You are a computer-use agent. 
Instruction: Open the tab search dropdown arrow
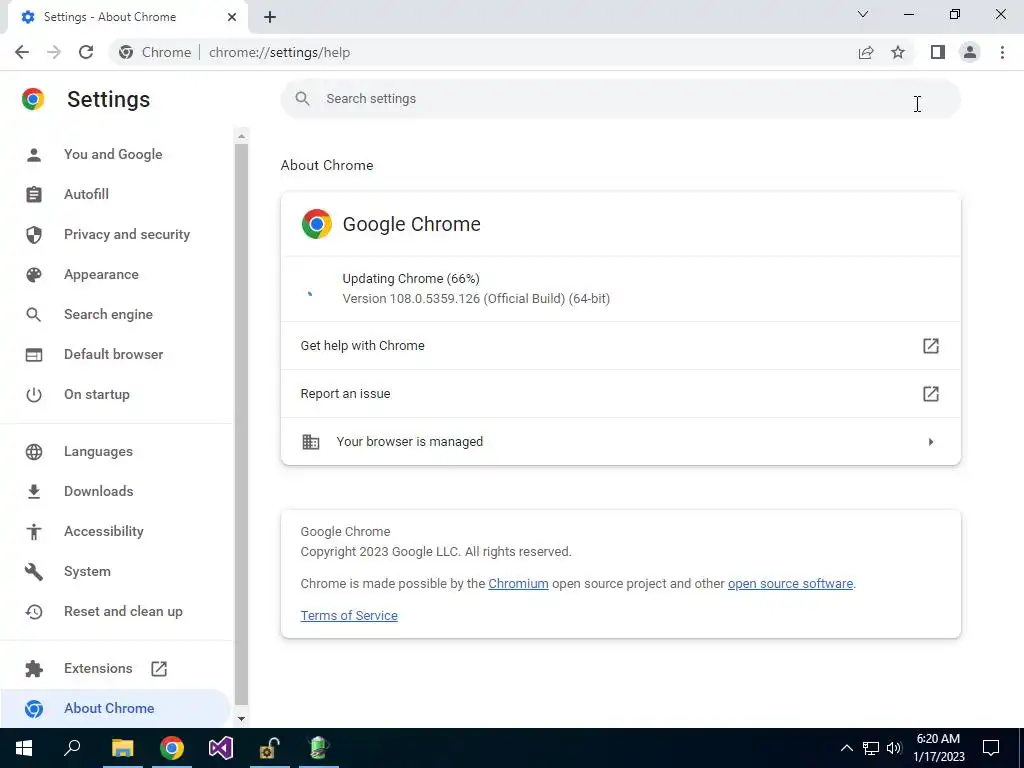(863, 14)
